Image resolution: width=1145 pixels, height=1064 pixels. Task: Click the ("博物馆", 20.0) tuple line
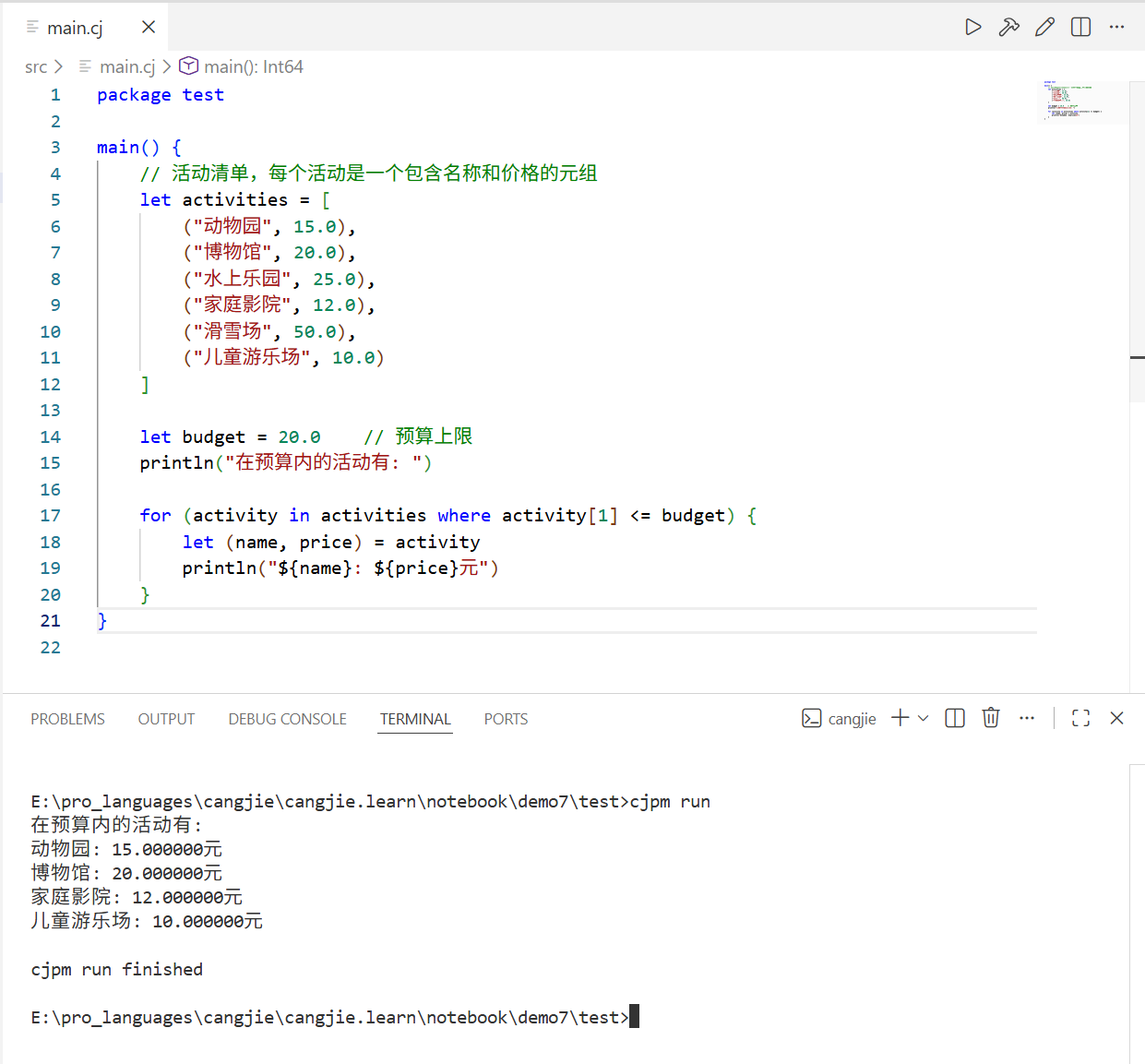(x=269, y=253)
